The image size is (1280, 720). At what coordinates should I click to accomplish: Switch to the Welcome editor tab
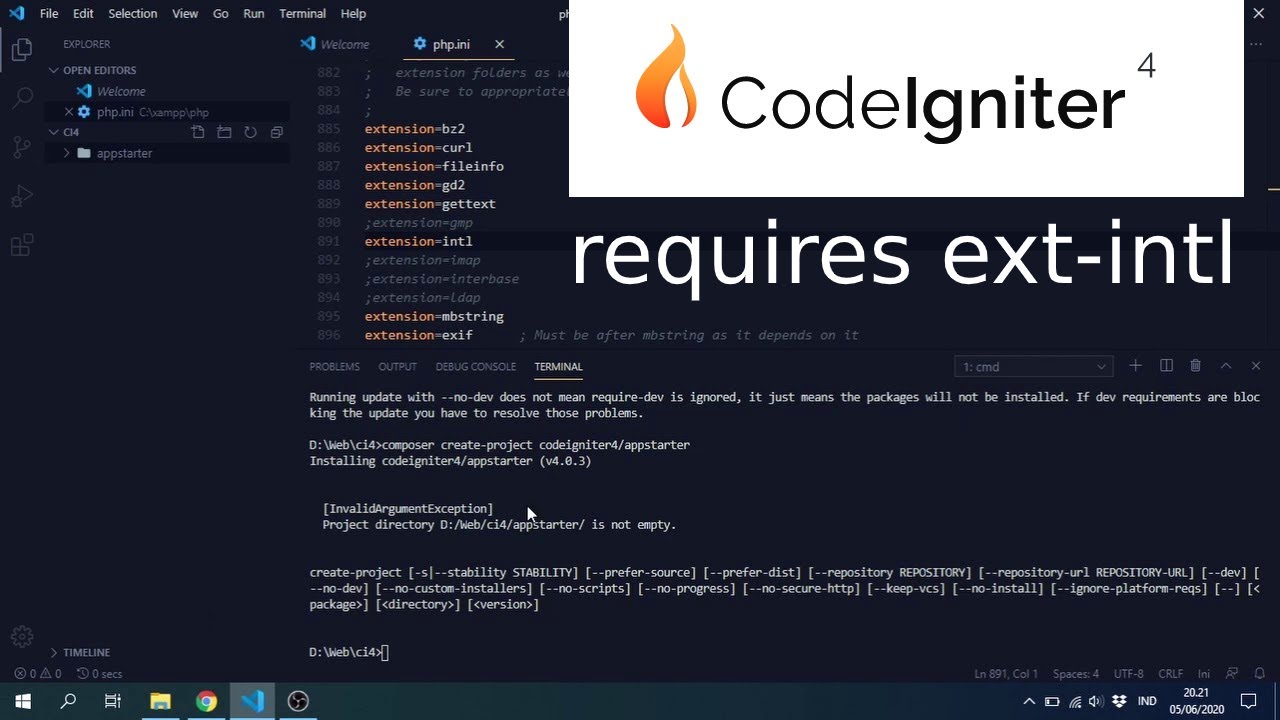point(336,44)
